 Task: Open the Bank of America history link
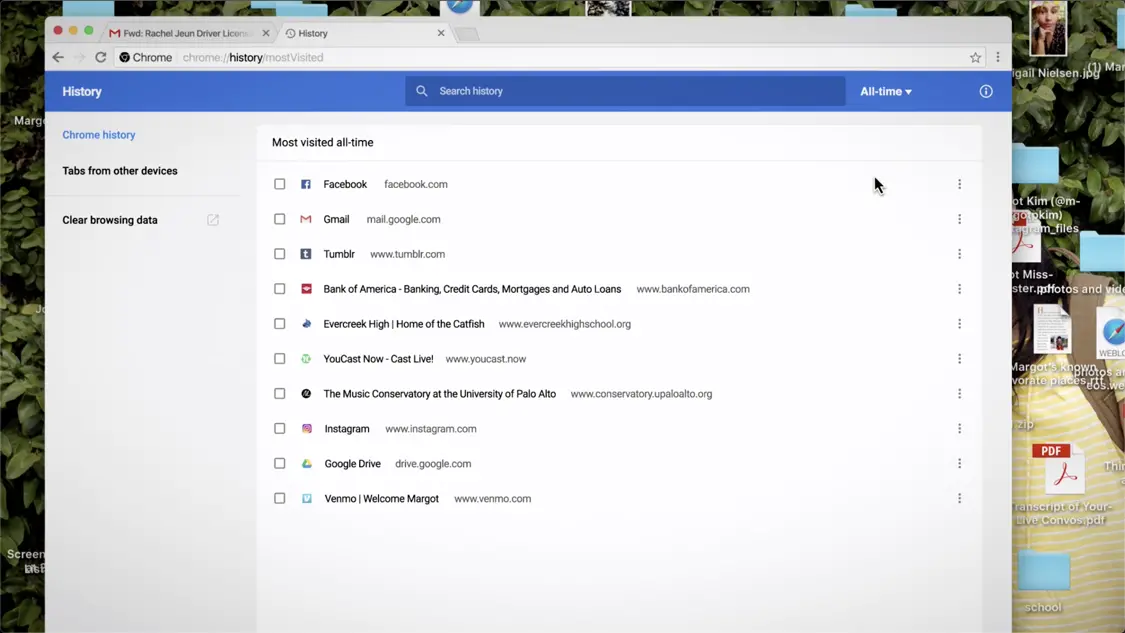pos(472,289)
